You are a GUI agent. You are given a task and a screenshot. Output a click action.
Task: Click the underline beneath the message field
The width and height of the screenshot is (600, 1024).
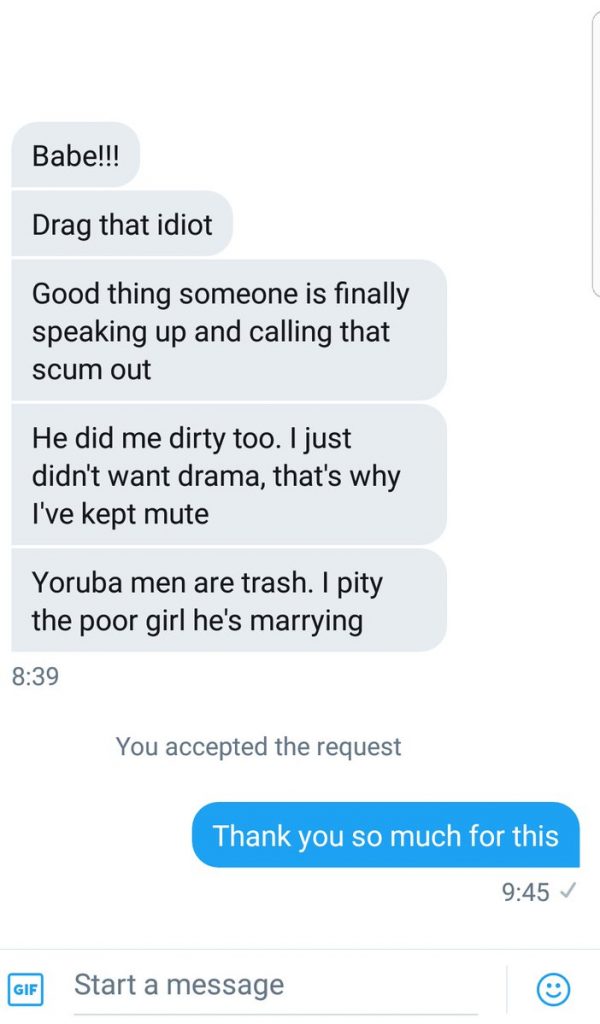coord(275,1013)
